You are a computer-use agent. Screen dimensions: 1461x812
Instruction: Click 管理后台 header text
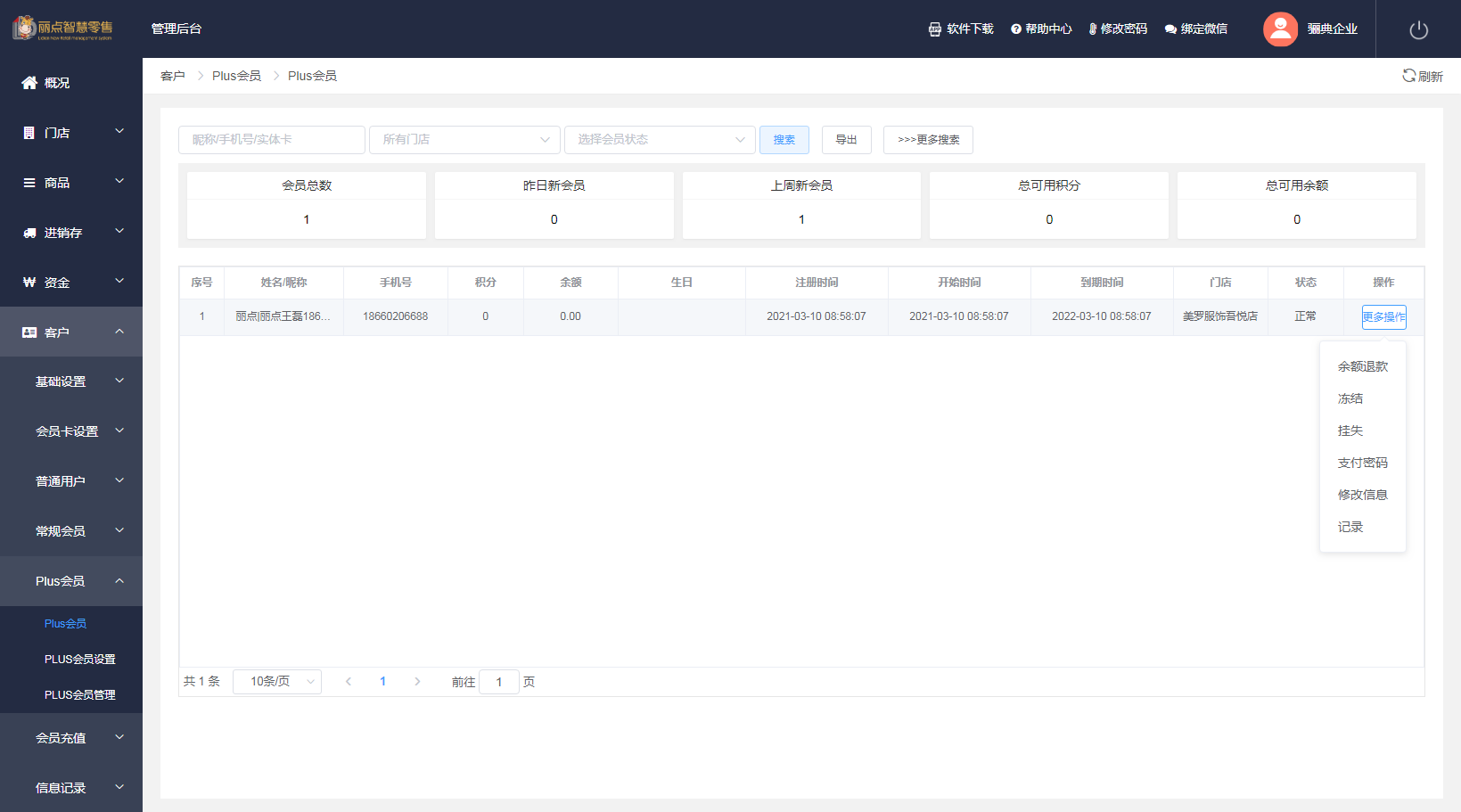click(x=176, y=29)
